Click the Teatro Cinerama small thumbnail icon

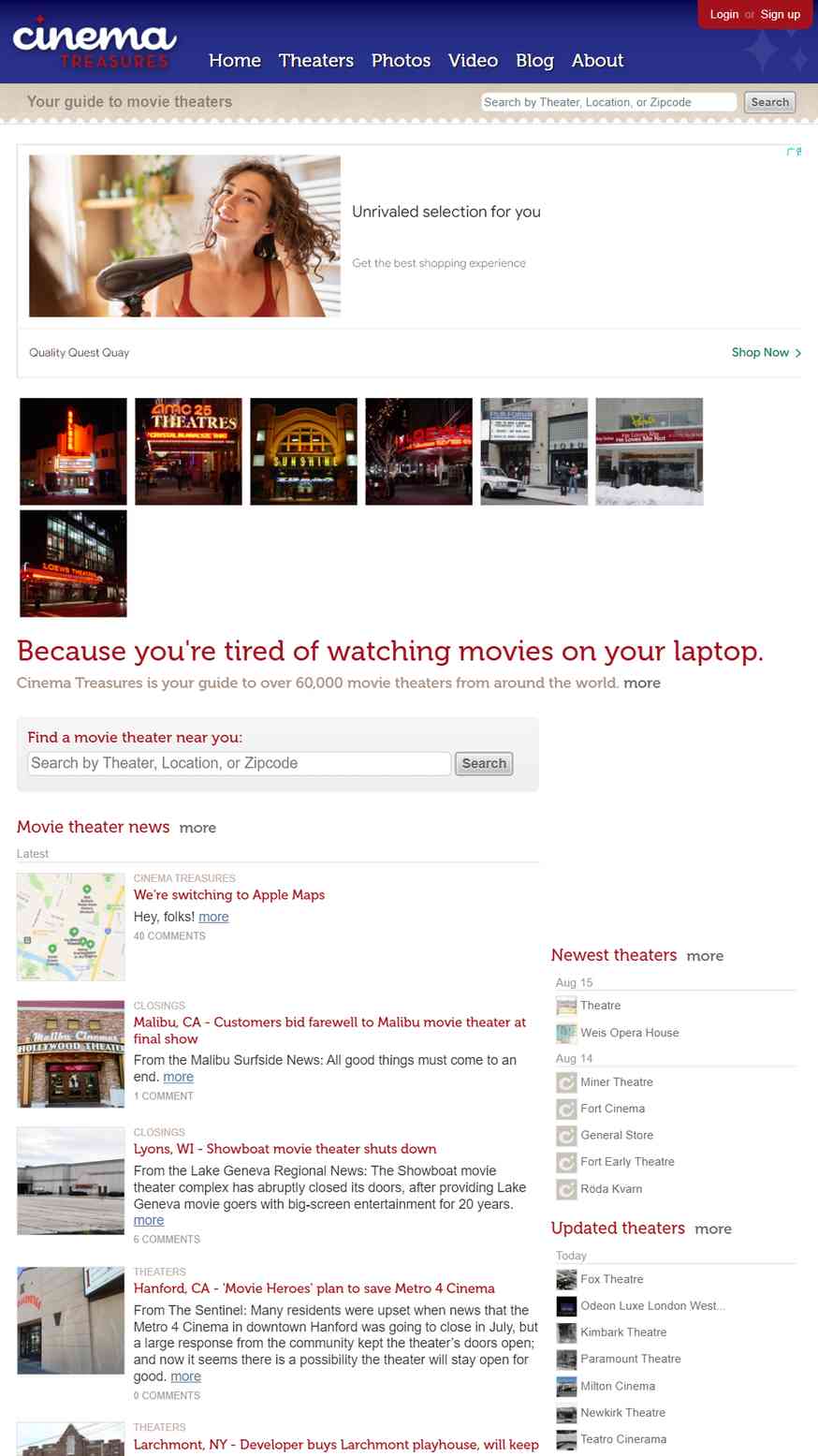click(566, 1439)
